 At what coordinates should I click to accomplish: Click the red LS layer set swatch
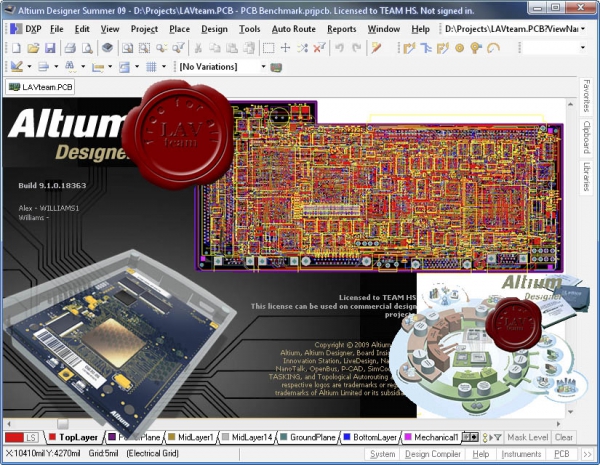pos(21,437)
